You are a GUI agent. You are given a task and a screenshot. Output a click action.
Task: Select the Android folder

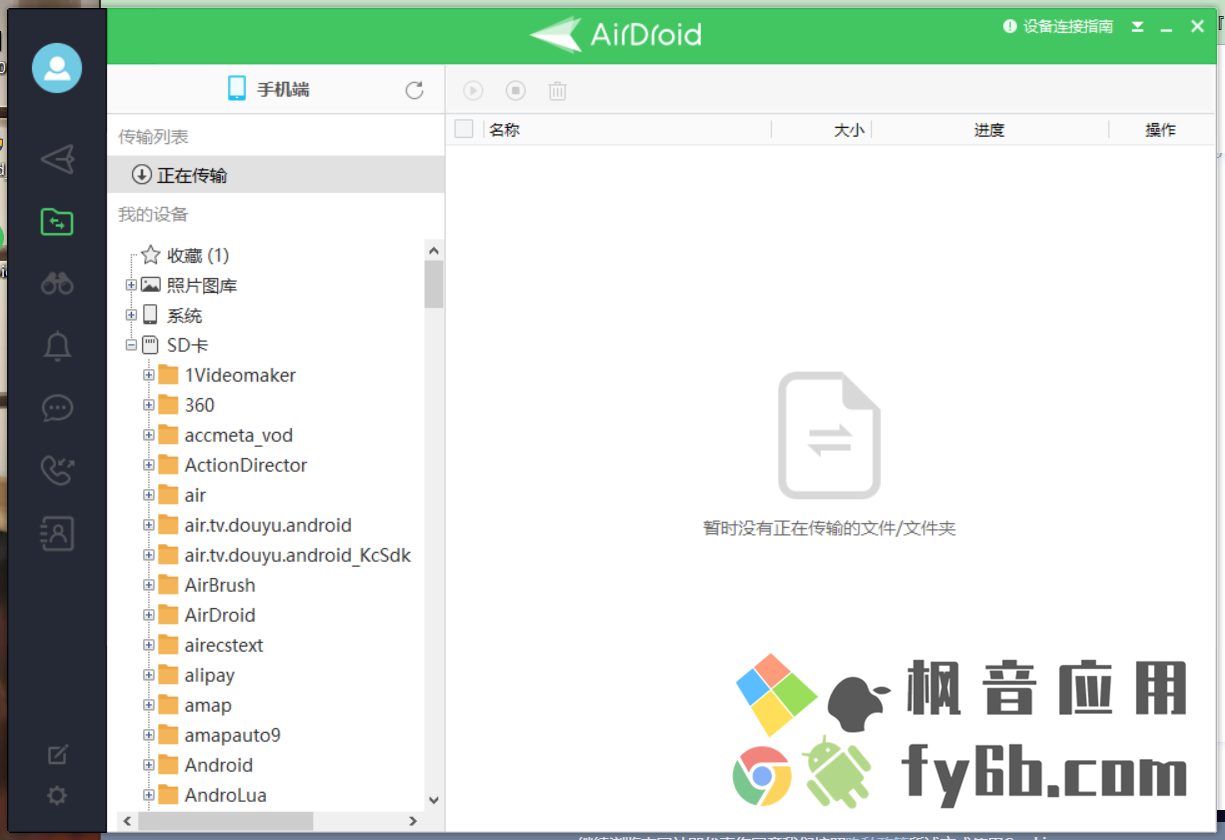[219, 765]
